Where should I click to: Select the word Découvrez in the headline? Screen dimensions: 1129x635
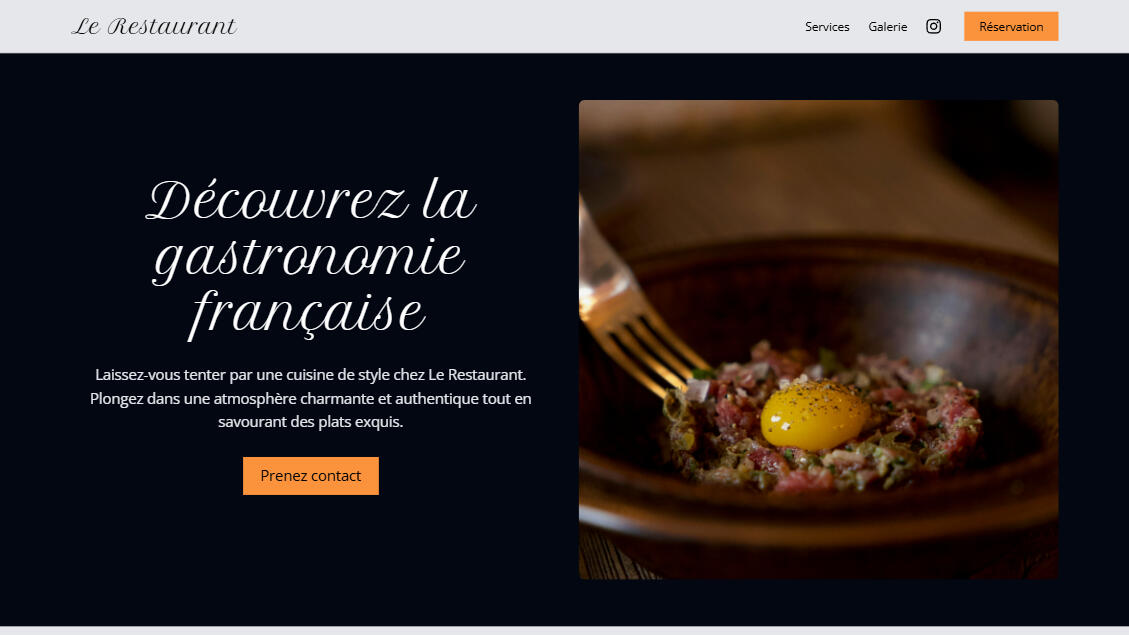point(278,200)
